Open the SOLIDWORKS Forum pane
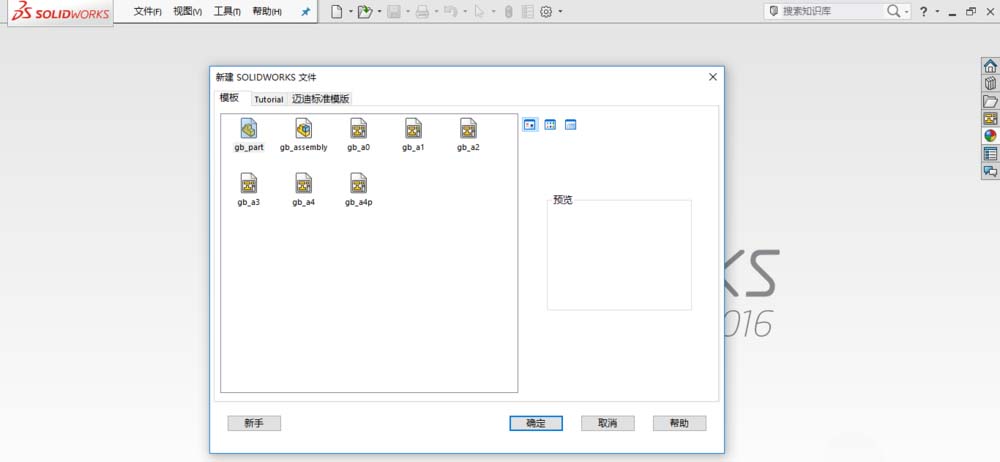 (990, 171)
